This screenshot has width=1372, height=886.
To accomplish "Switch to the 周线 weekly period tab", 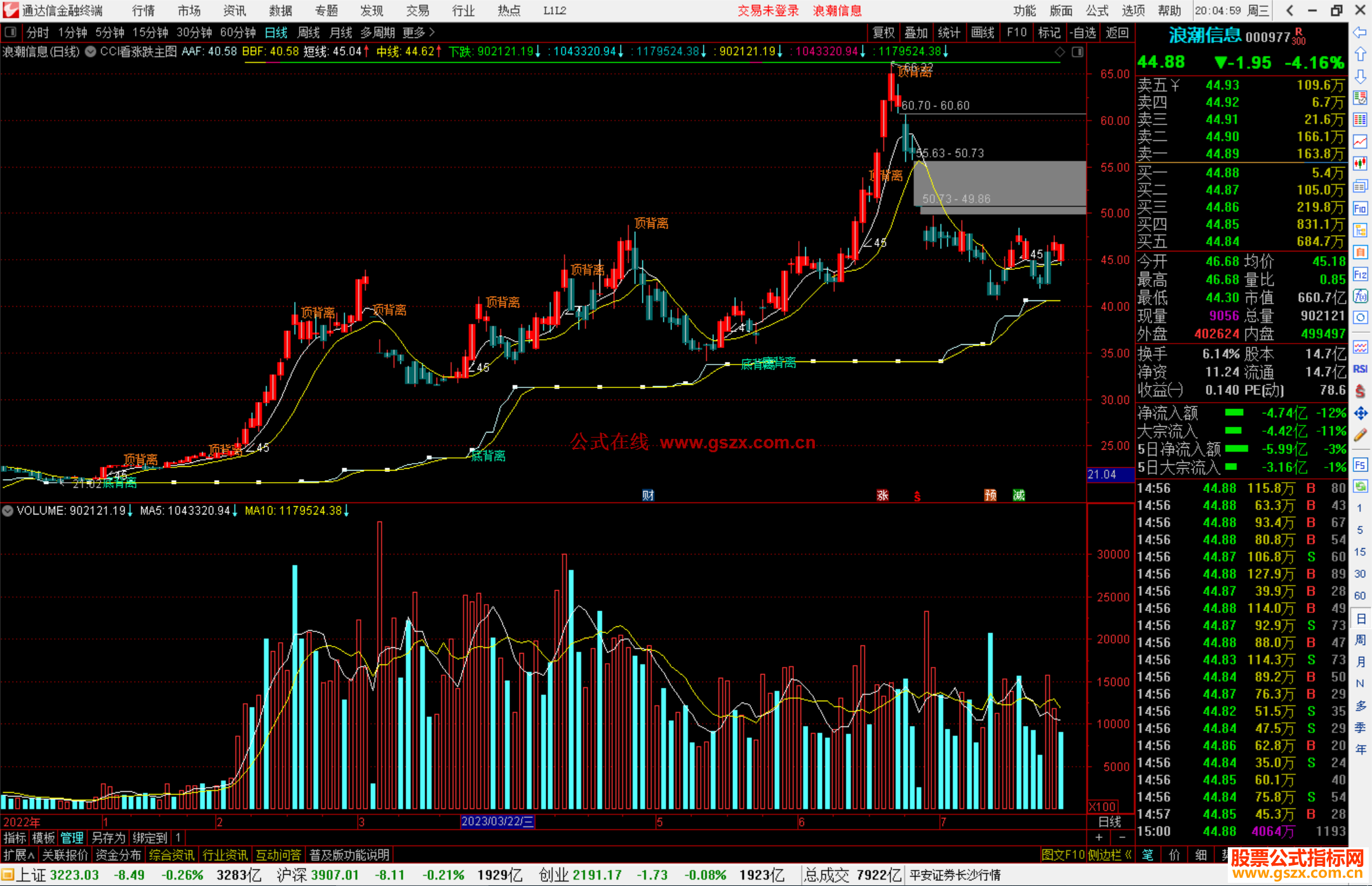I will 308,32.
